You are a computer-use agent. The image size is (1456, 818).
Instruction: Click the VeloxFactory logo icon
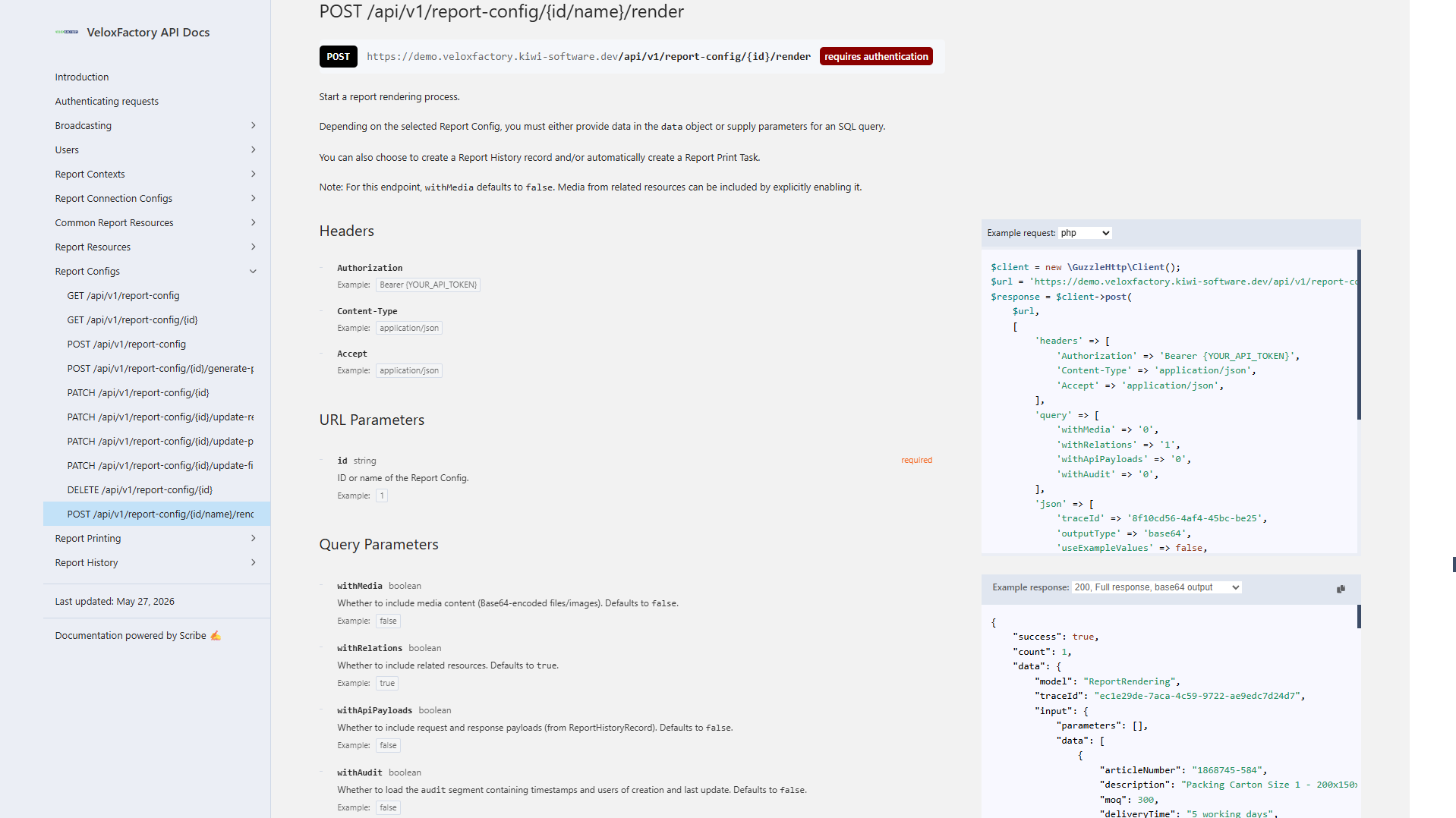[x=67, y=32]
